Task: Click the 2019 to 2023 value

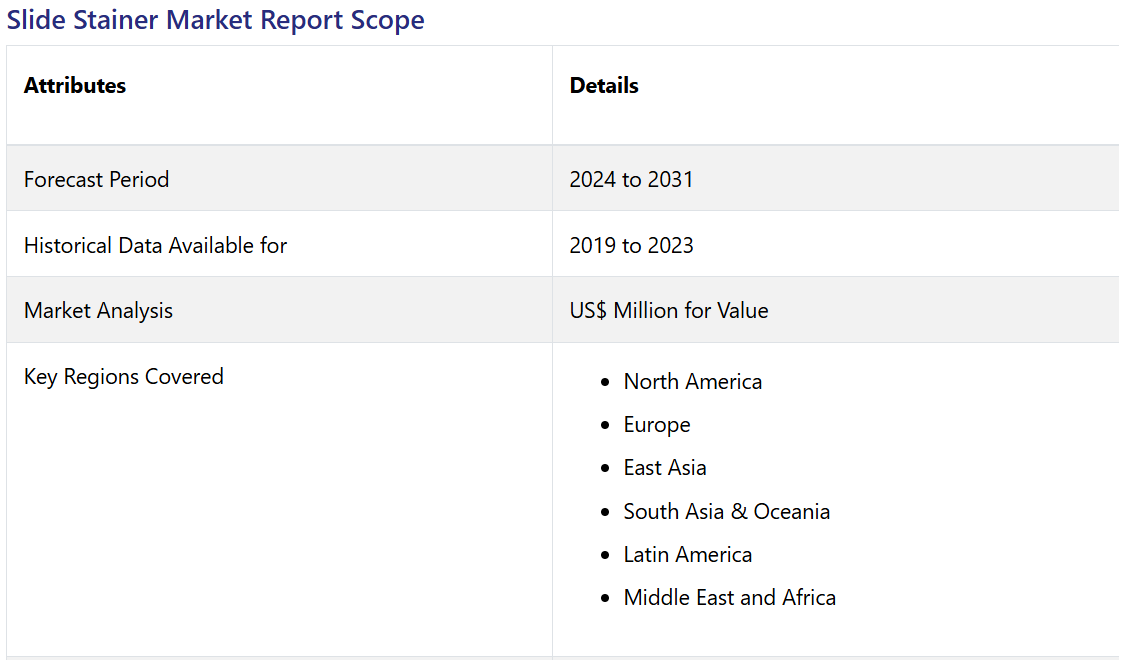Action: tap(631, 246)
